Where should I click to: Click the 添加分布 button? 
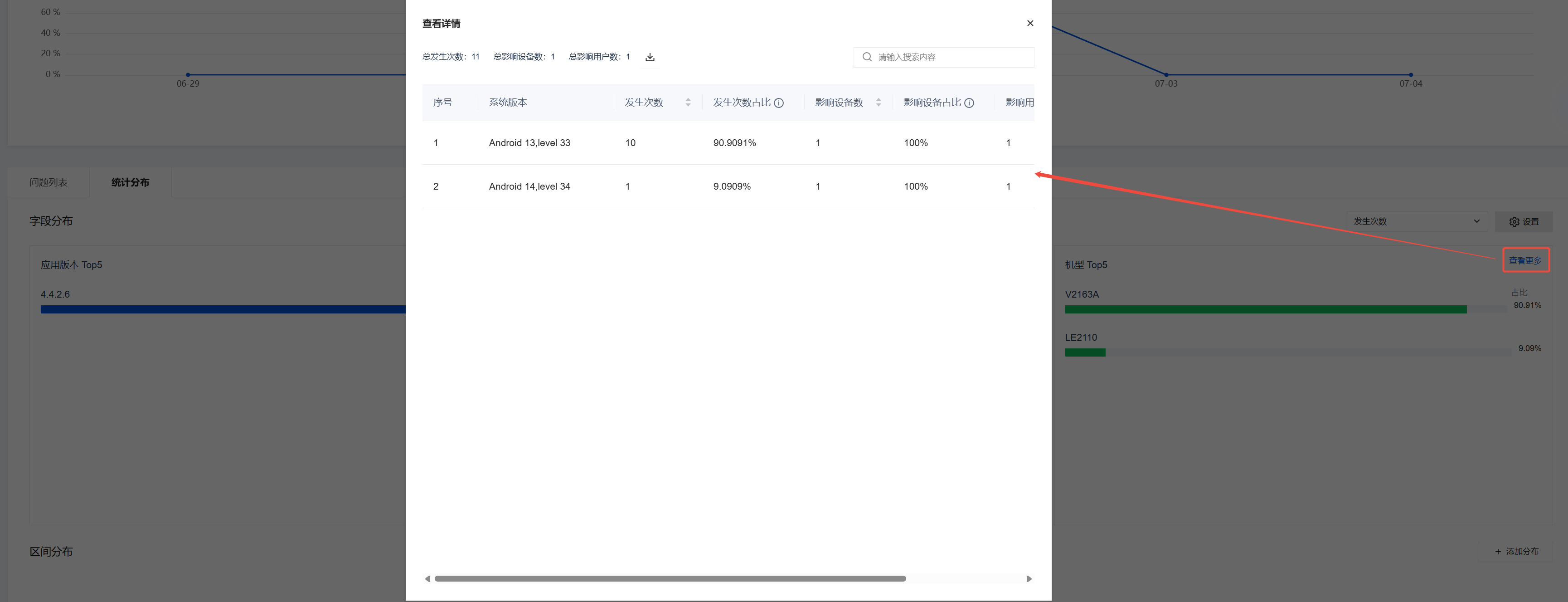(x=1516, y=552)
